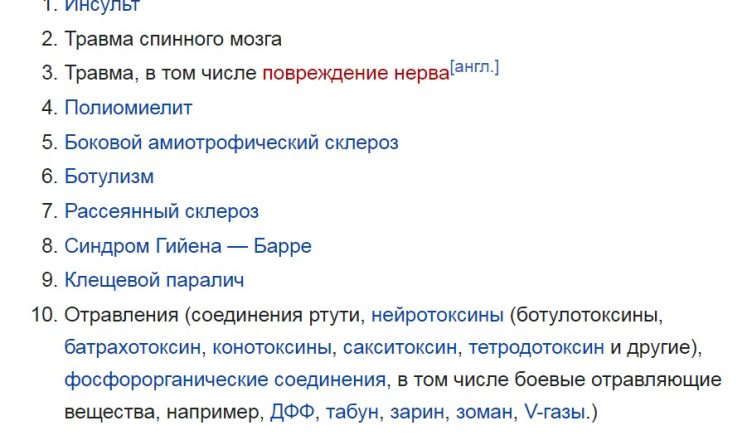Open the Боковой амиотрофический склероз link
The height and width of the screenshot is (440, 752).
231,143
